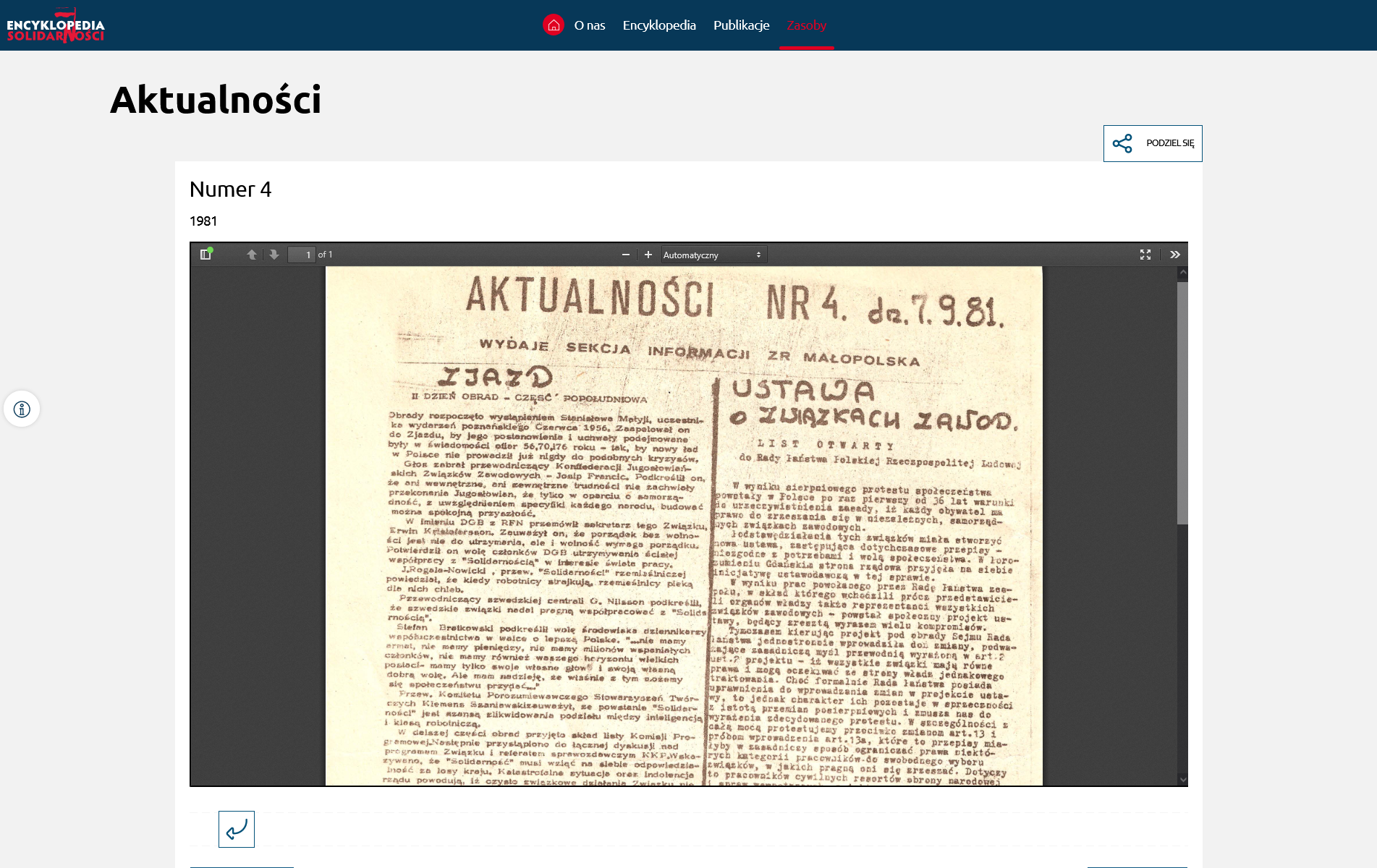Open the accessibility info icon
Screen dimensions: 1377x868
pos(22,409)
